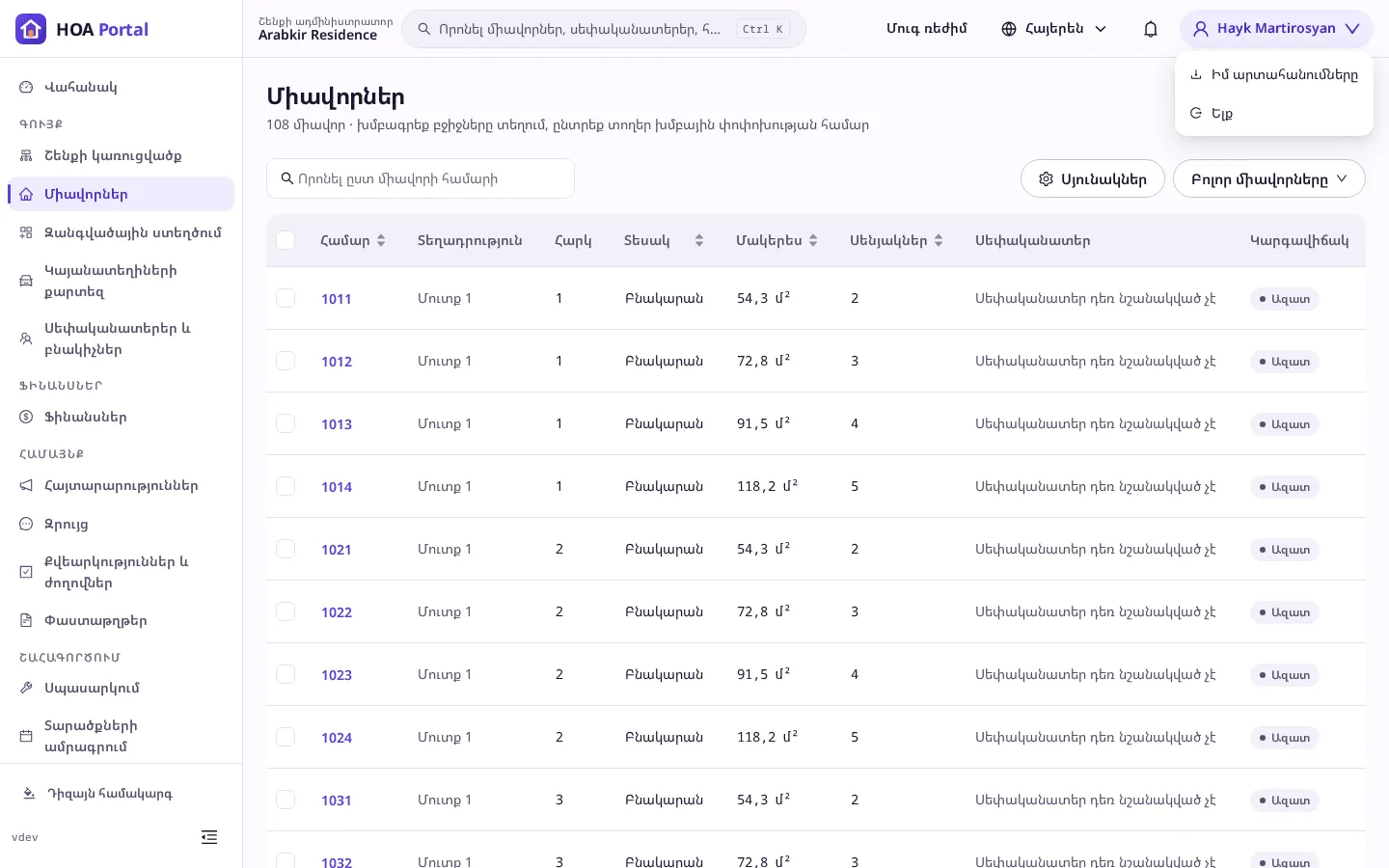The width and height of the screenshot is (1389, 868).
Task: Sort by the Համար column
Action: [x=353, y=240]
